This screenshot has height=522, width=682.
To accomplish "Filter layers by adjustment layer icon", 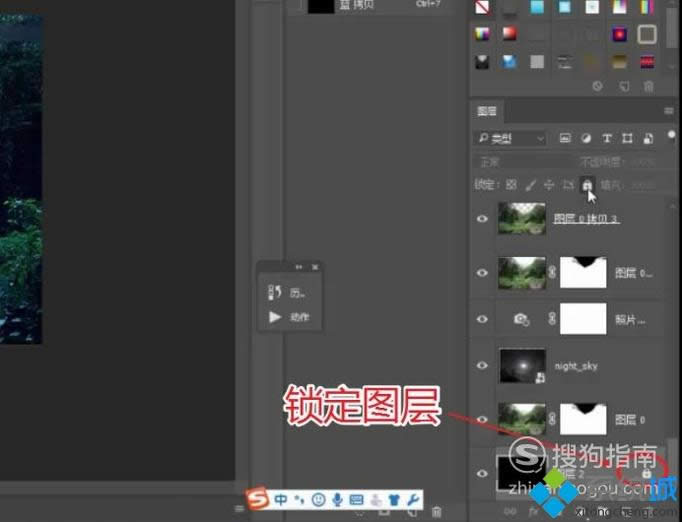I will click(586, 138).
